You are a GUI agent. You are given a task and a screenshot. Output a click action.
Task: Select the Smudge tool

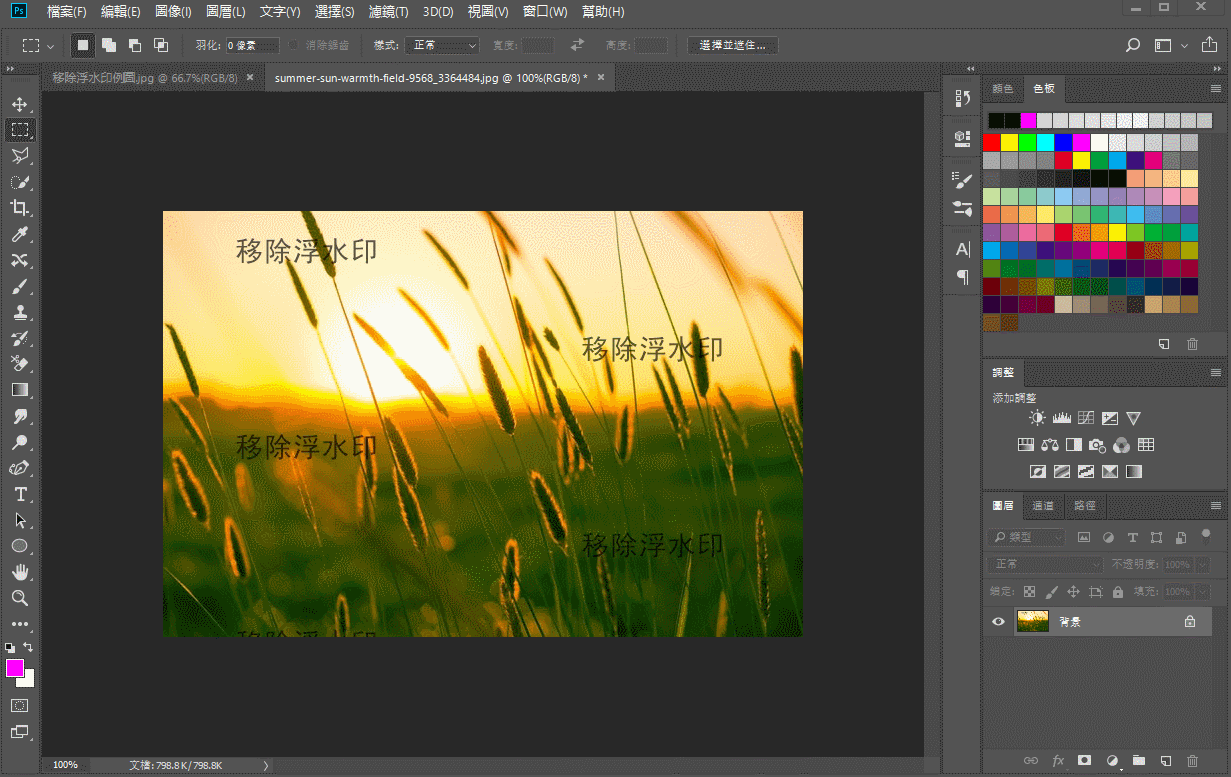(x=19, y=416)
